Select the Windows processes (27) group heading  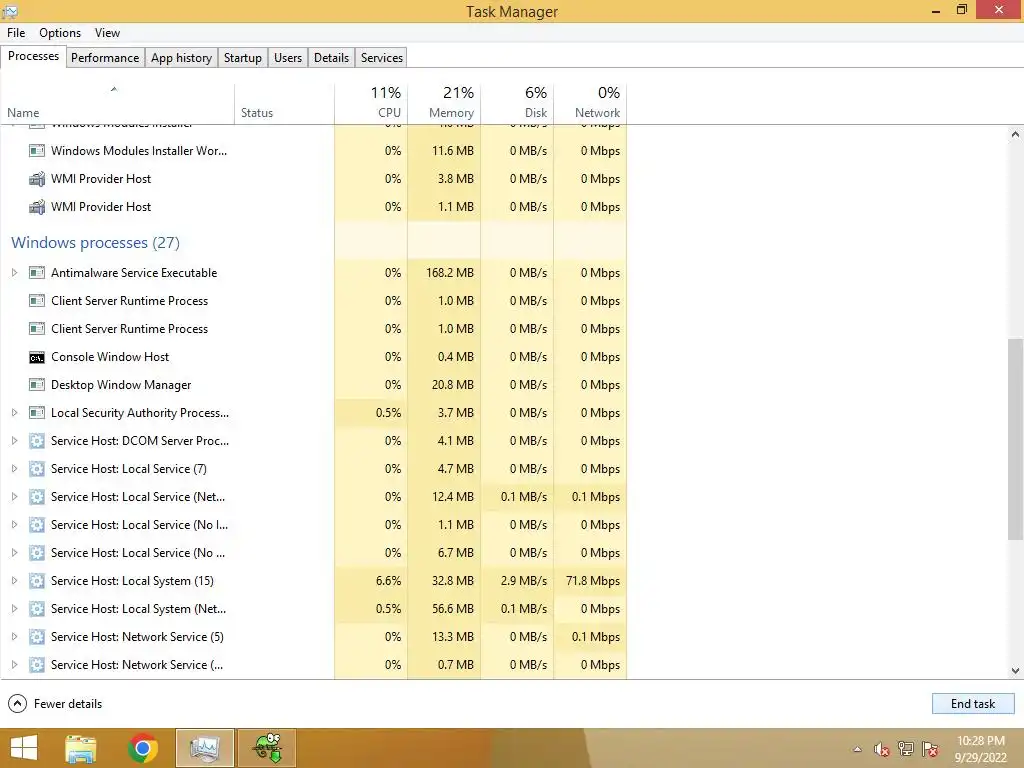pyautogui.click(x=95, y=243)
